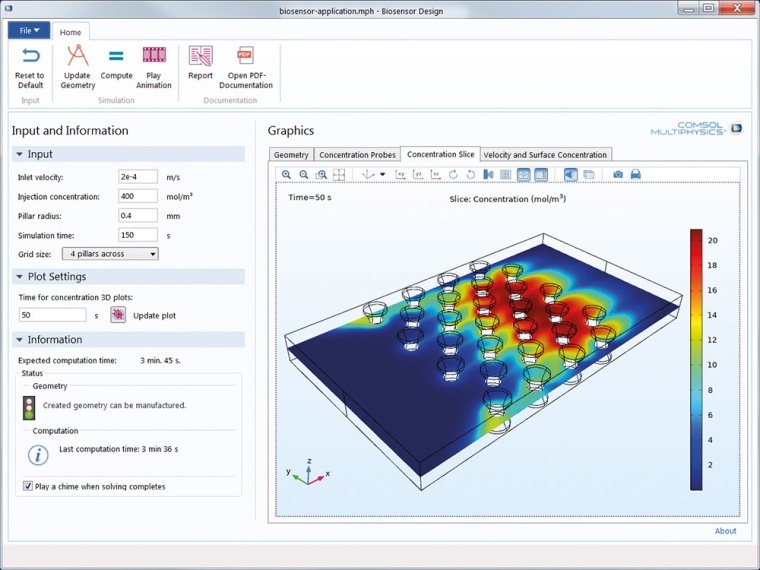Click the Simulation time input field
This screenshot has height=570, width=760.
pyautogui.click(x=138, y=235)
